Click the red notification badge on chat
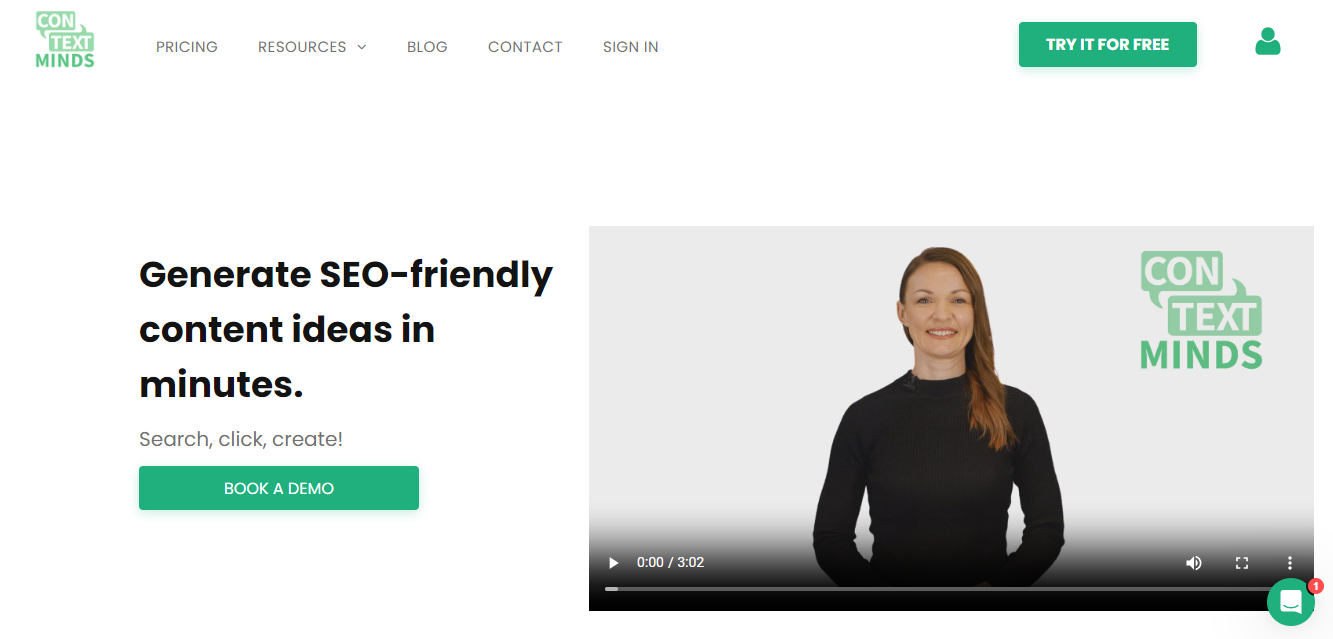Viewport: 1333px width, 639px height. (x=1316, y=586)
